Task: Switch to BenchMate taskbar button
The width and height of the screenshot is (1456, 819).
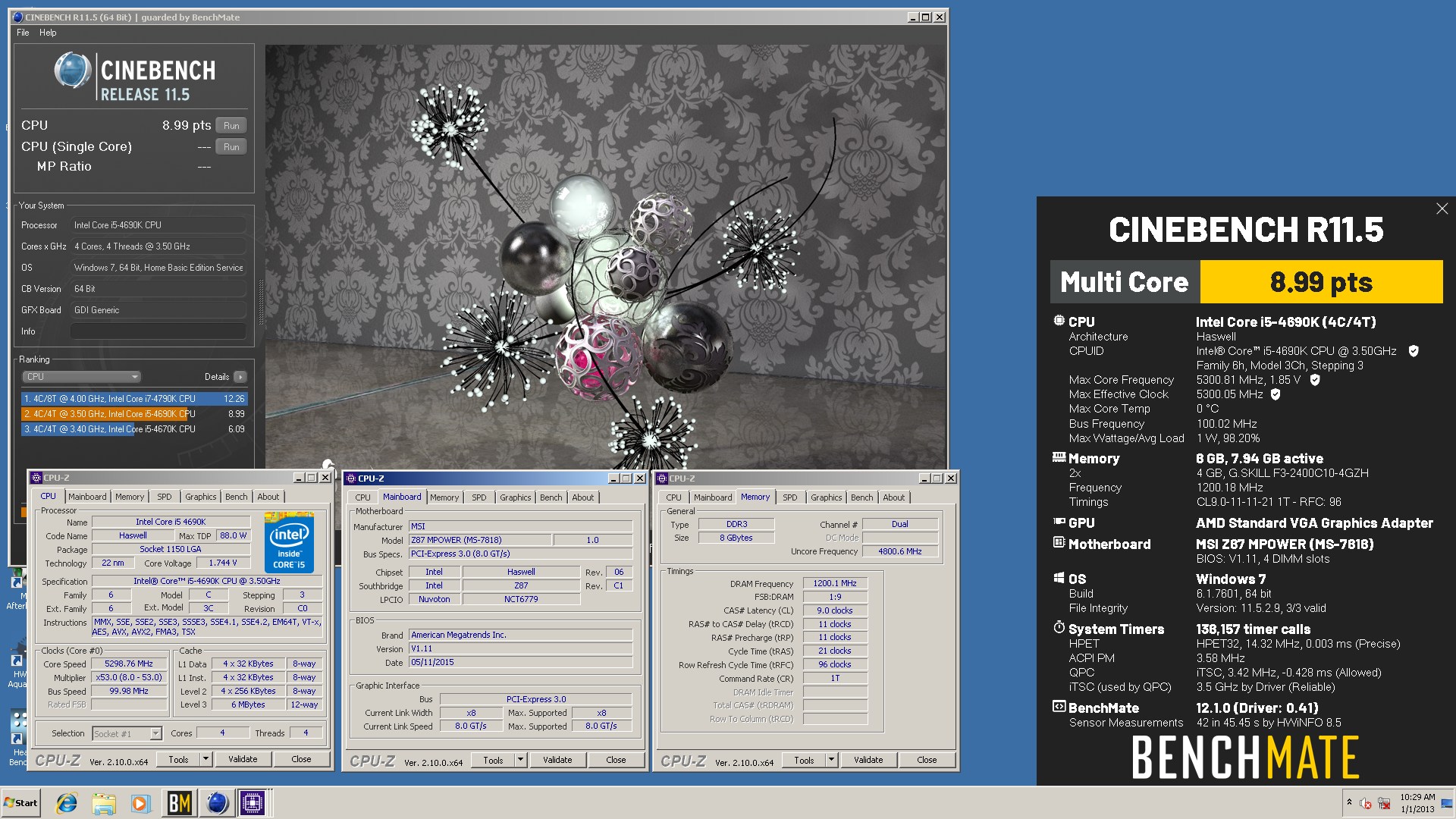Action: pyautogui.click(x=179, y=803)
